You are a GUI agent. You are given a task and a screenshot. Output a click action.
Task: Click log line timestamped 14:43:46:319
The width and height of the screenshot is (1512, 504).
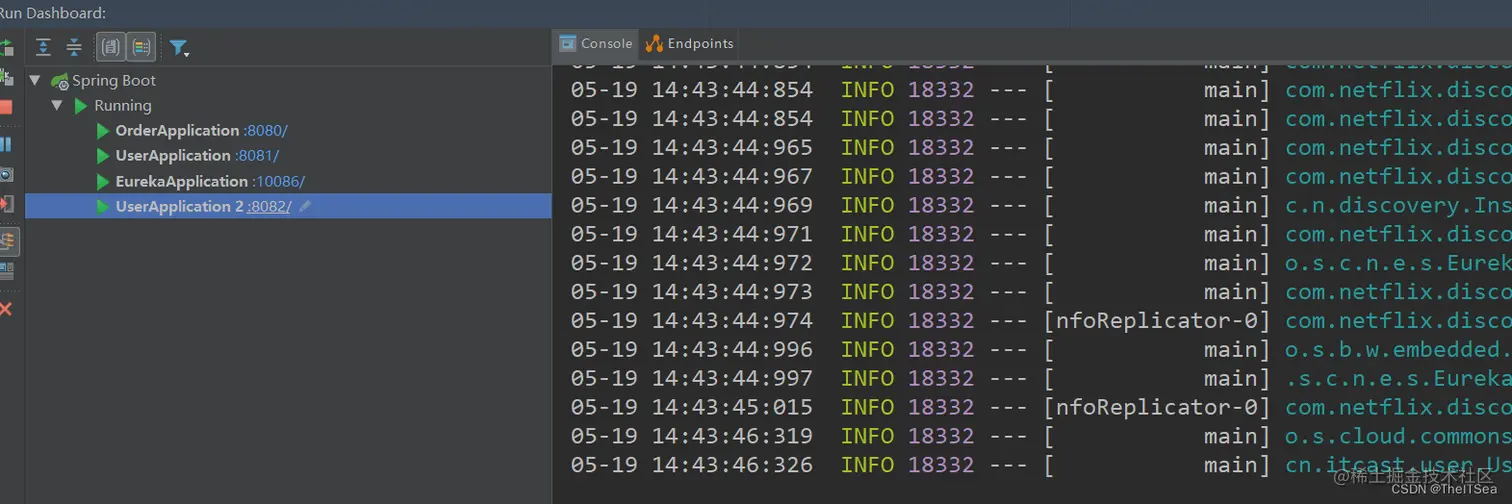point(1041,437)
